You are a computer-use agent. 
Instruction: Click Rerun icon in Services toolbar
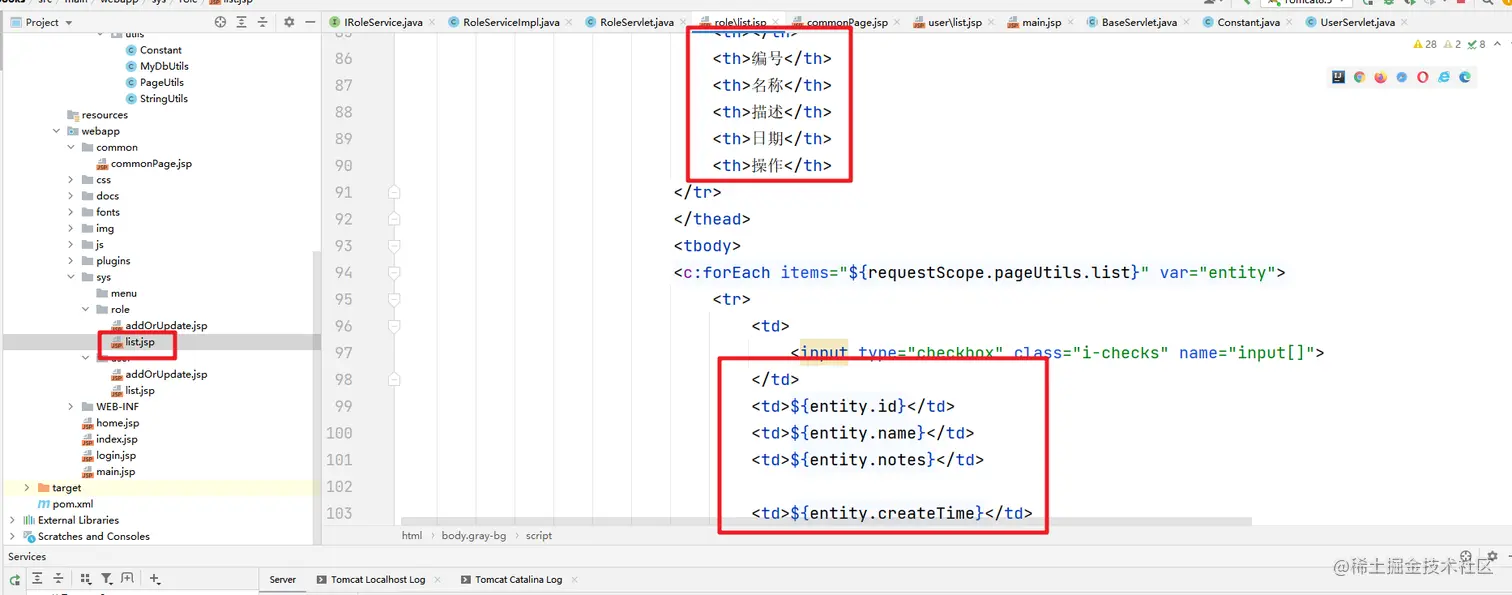15,579
